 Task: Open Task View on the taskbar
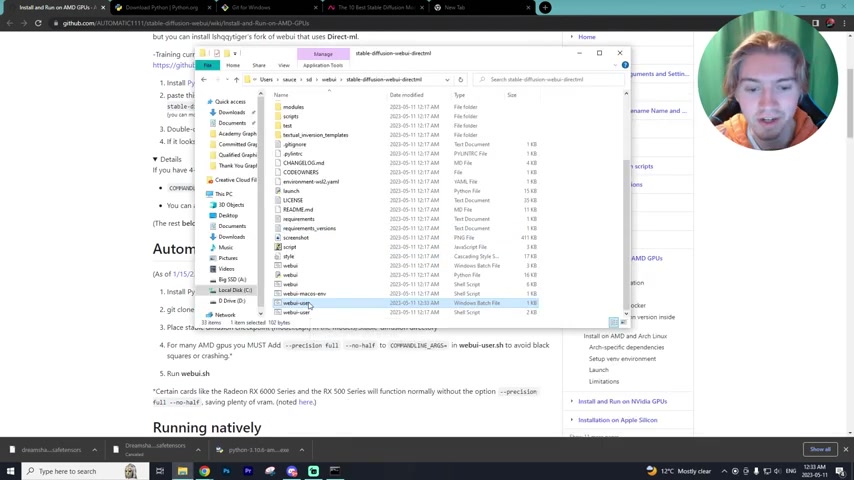pos(160,471)
